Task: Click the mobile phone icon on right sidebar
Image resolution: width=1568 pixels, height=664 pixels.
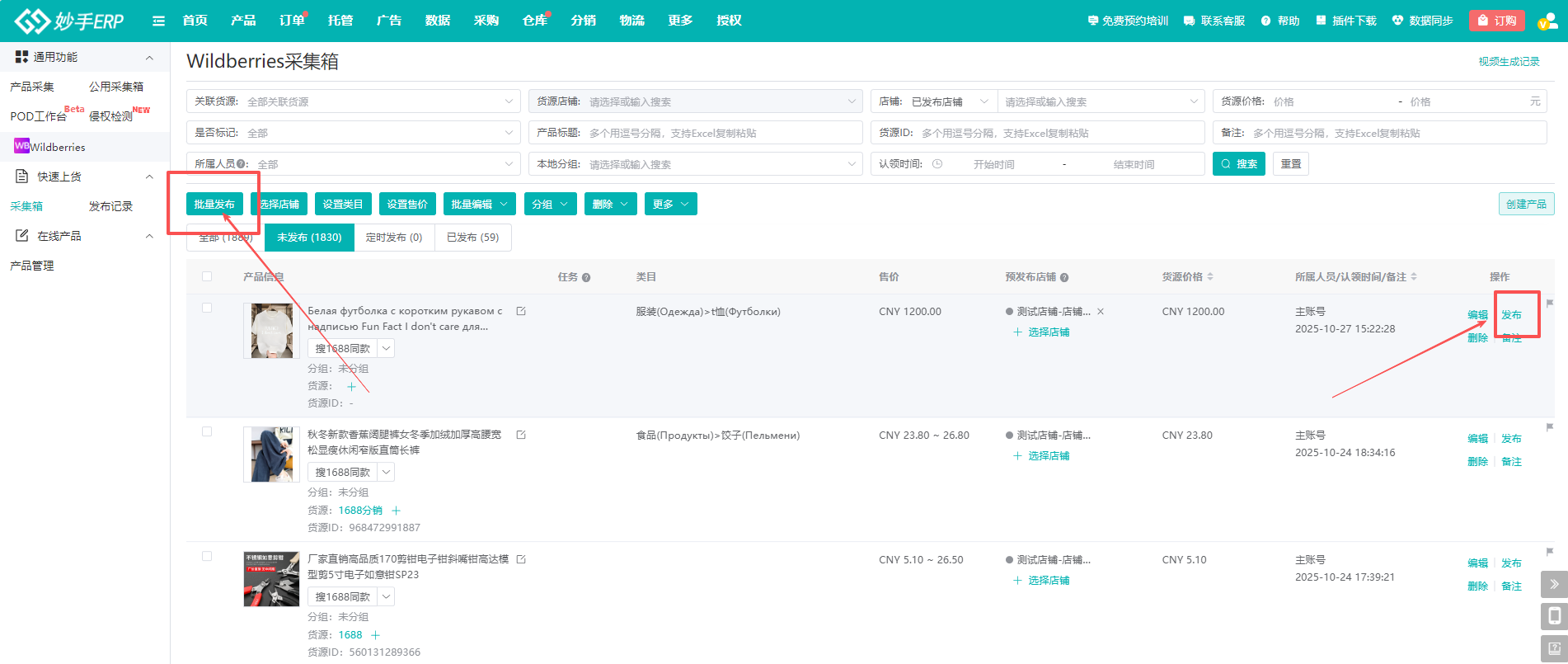Action: click(1554, 616)
